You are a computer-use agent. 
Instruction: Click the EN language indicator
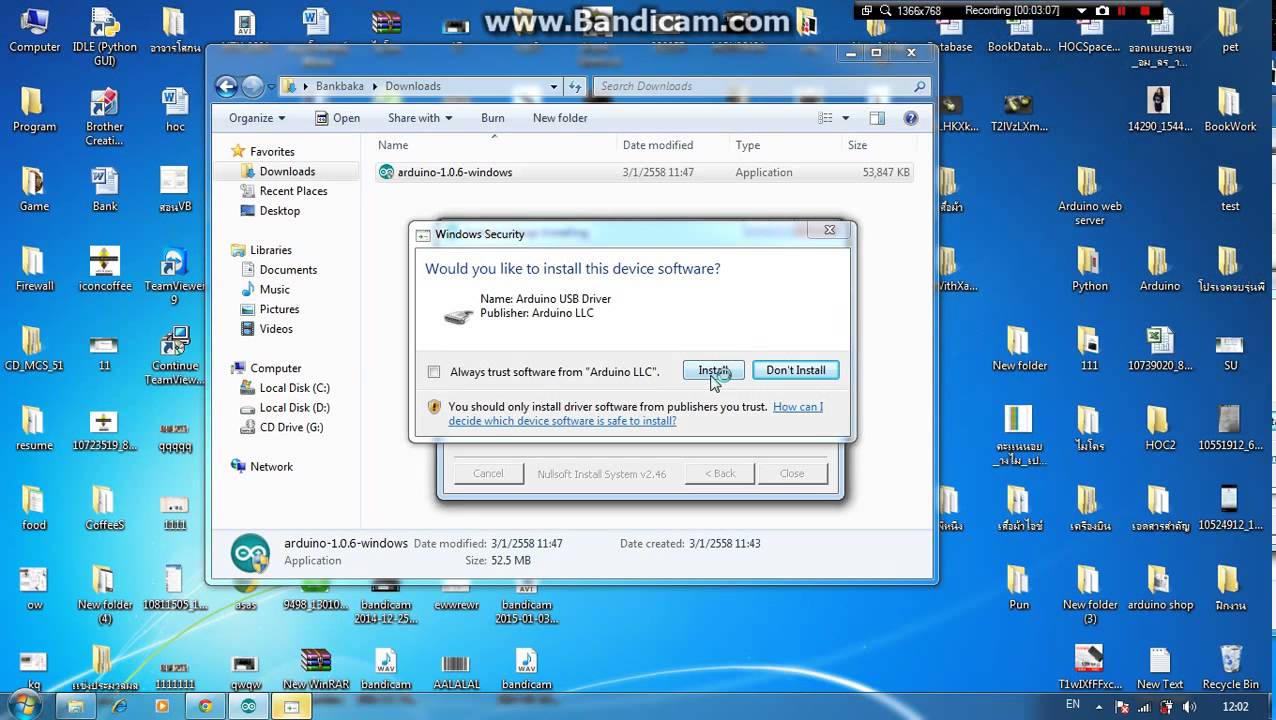1073,705
